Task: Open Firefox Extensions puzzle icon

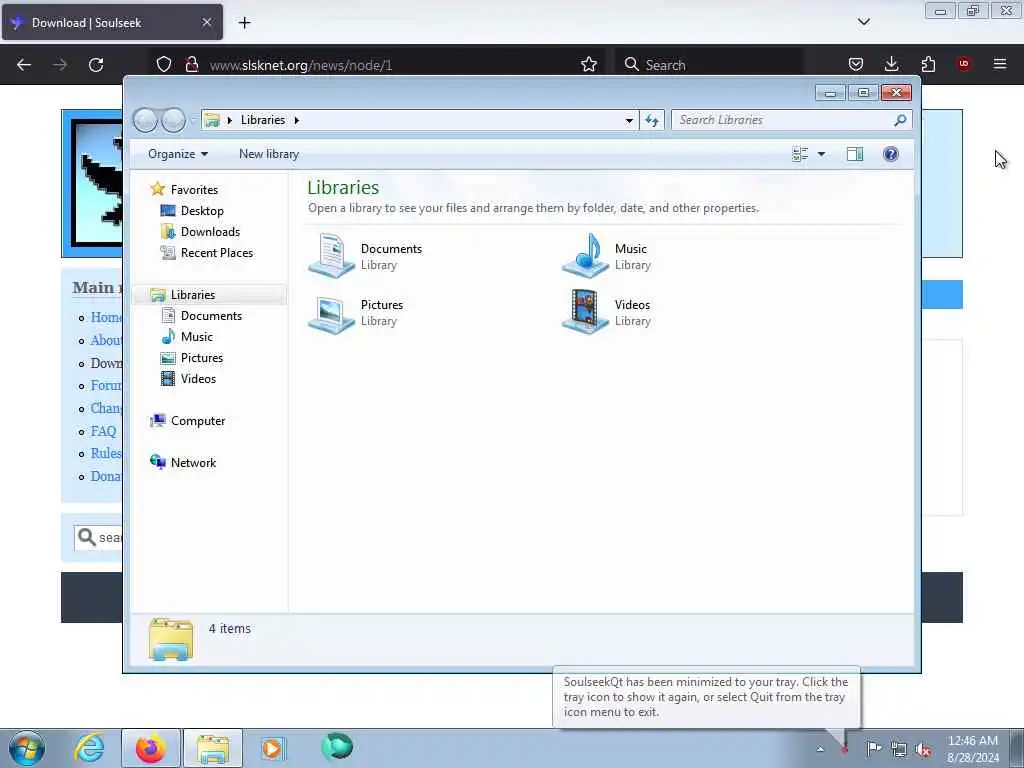Action: [928, 64]
